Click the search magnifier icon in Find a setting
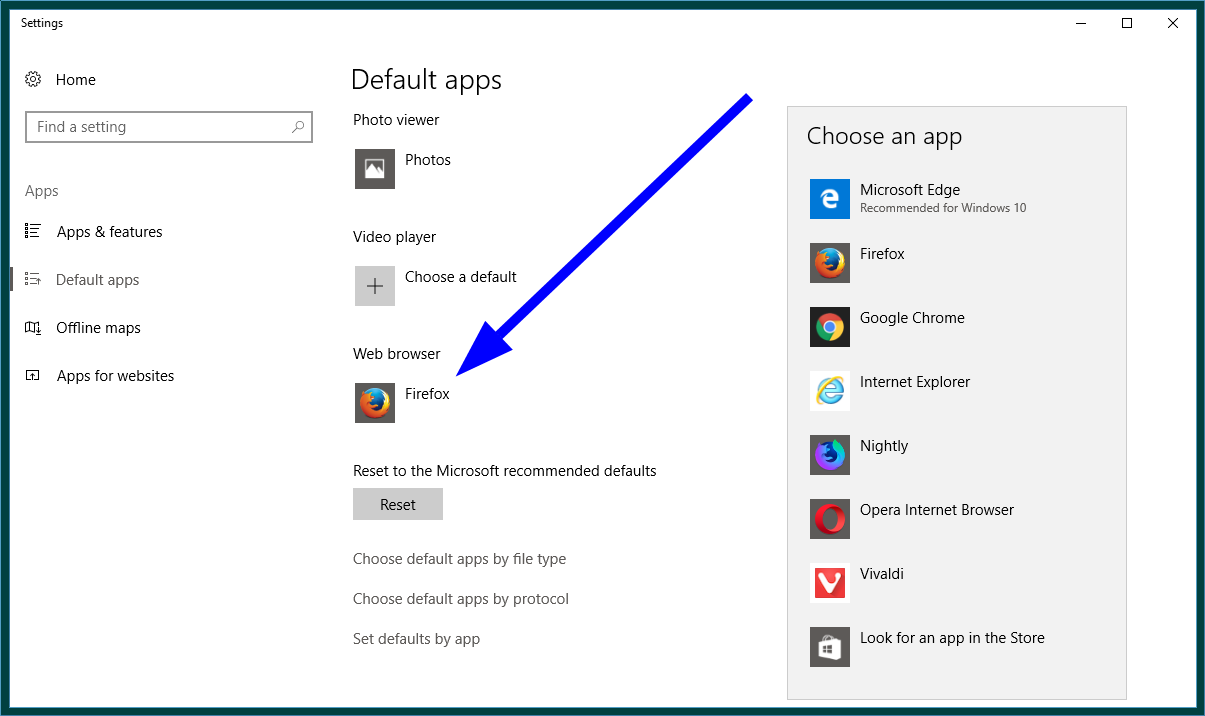Viewport: 1205px width, 716px height. [298, 127]
